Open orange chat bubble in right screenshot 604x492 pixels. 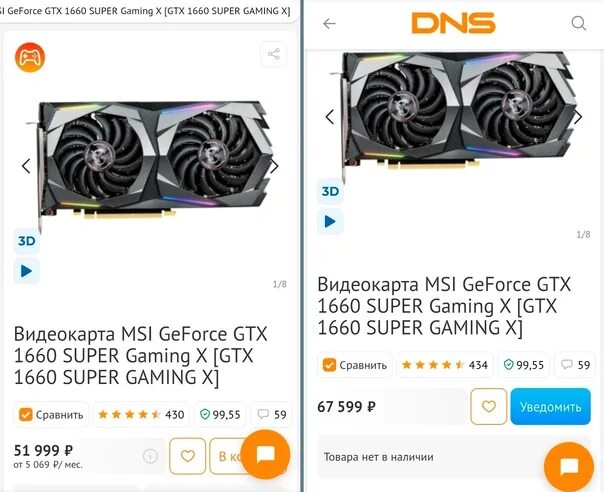[569, 467]
